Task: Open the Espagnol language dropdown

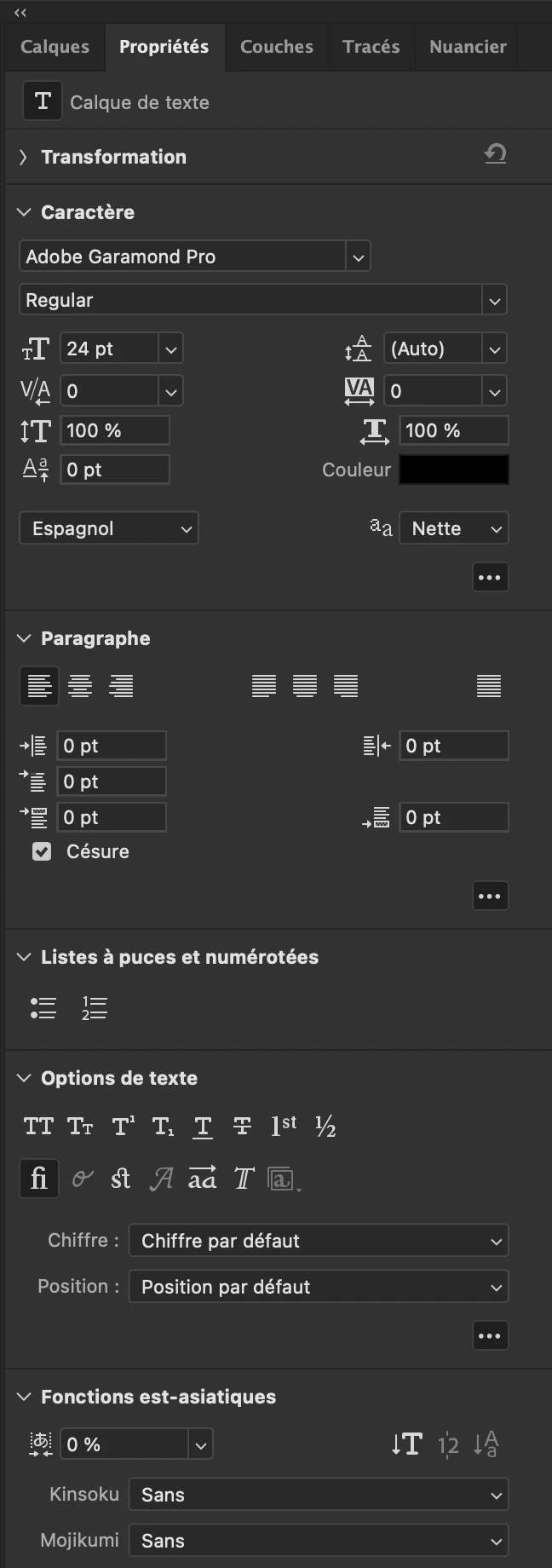Action: coord(109,528)
